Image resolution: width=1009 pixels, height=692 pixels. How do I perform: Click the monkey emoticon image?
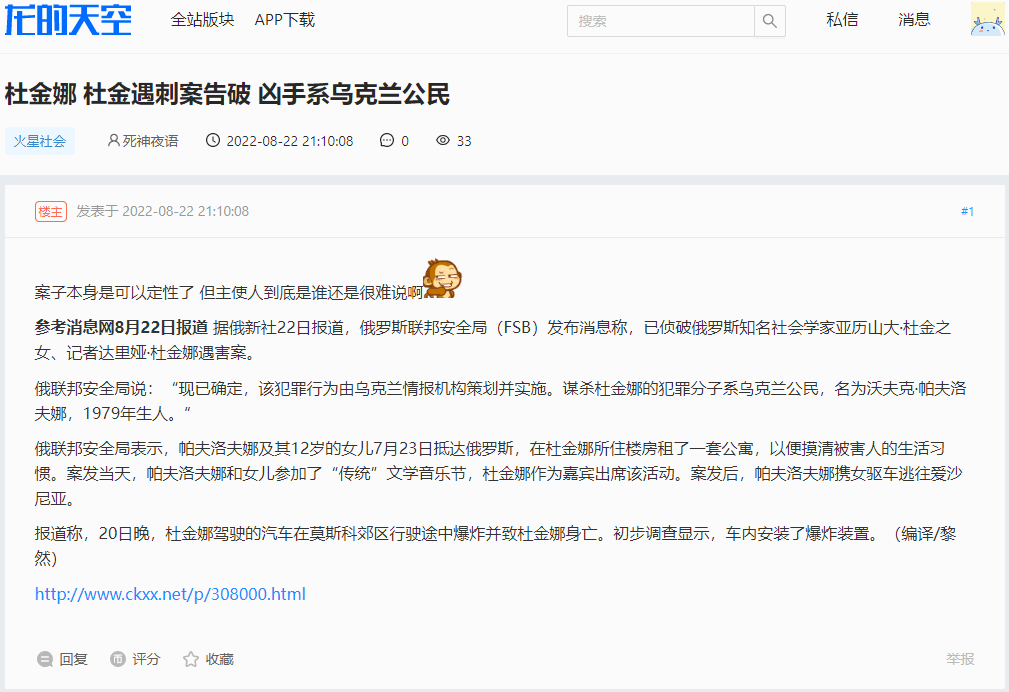pos(442,279)
